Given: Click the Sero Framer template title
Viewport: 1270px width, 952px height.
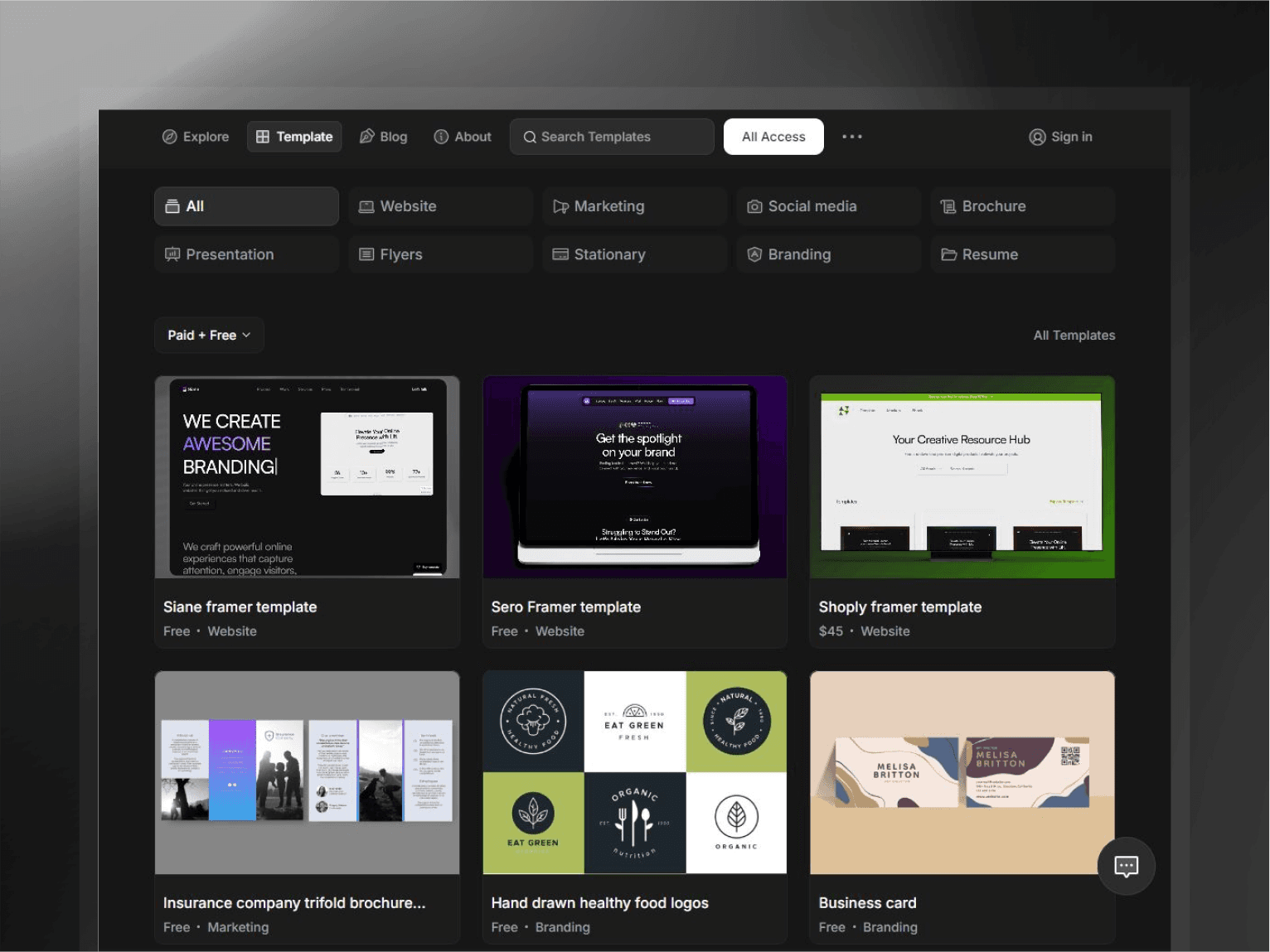Looking at the screenshot, I should 565,607.
